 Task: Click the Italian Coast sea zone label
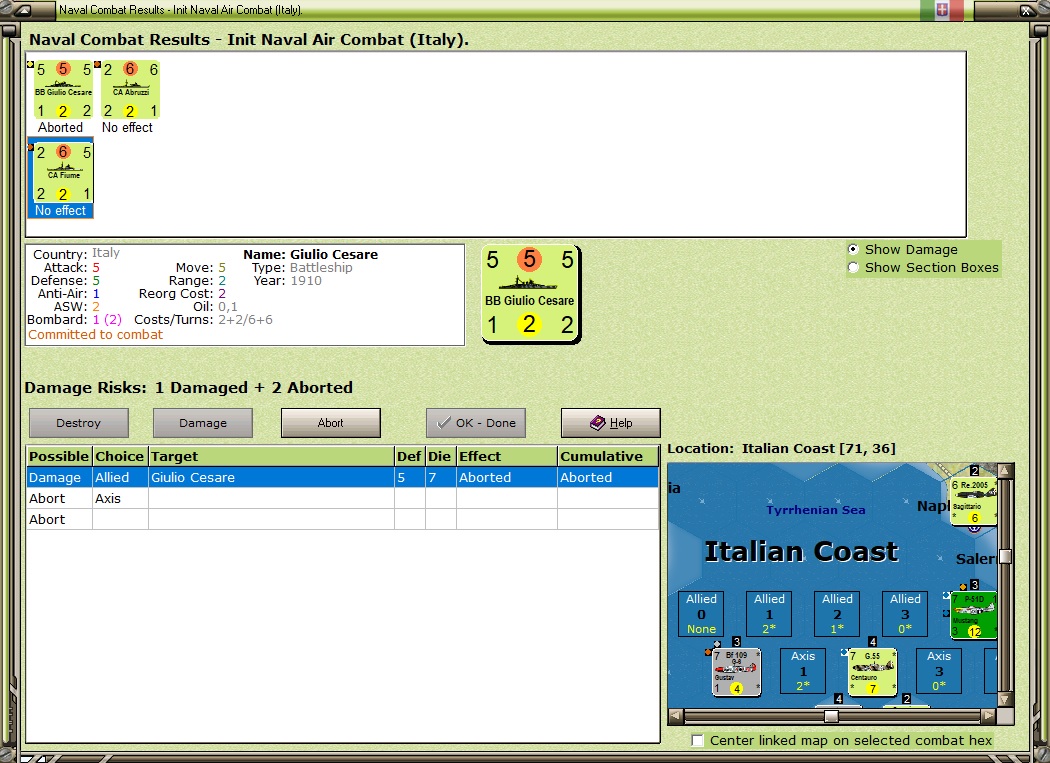pyautogui.click(x=801, y=551)
